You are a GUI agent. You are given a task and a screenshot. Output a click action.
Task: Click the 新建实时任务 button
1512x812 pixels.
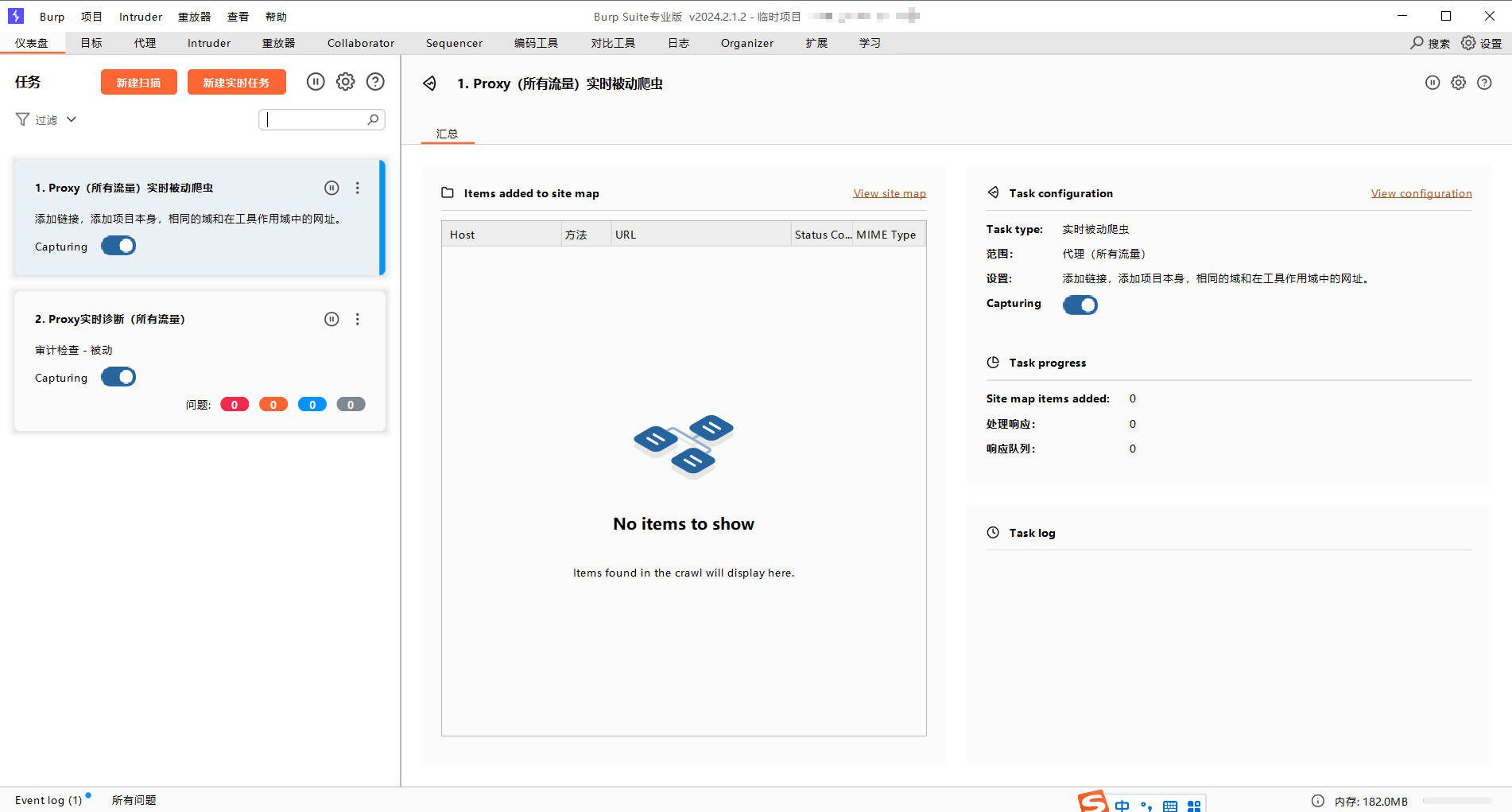236,82
